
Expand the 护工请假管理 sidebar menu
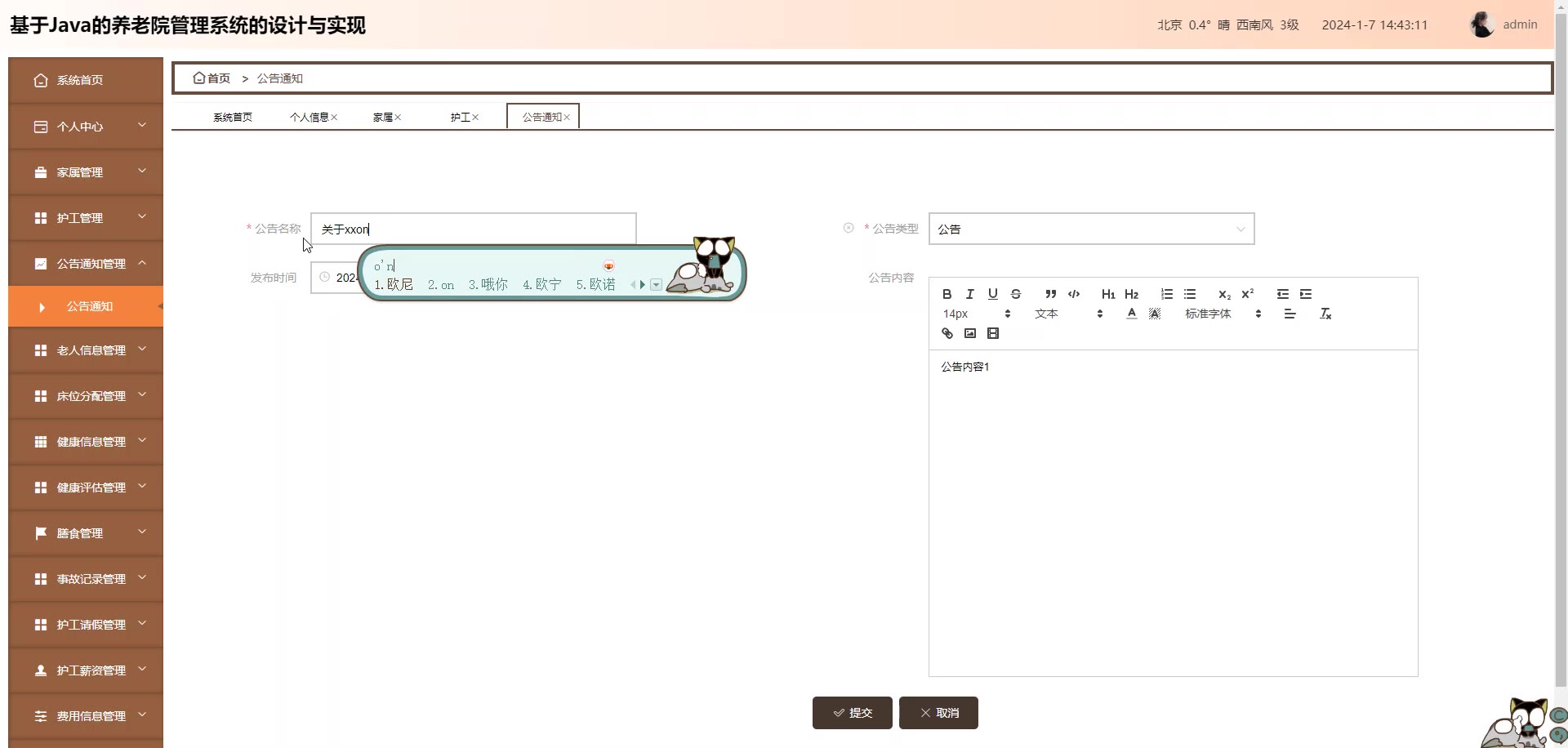tap(86, 625)
